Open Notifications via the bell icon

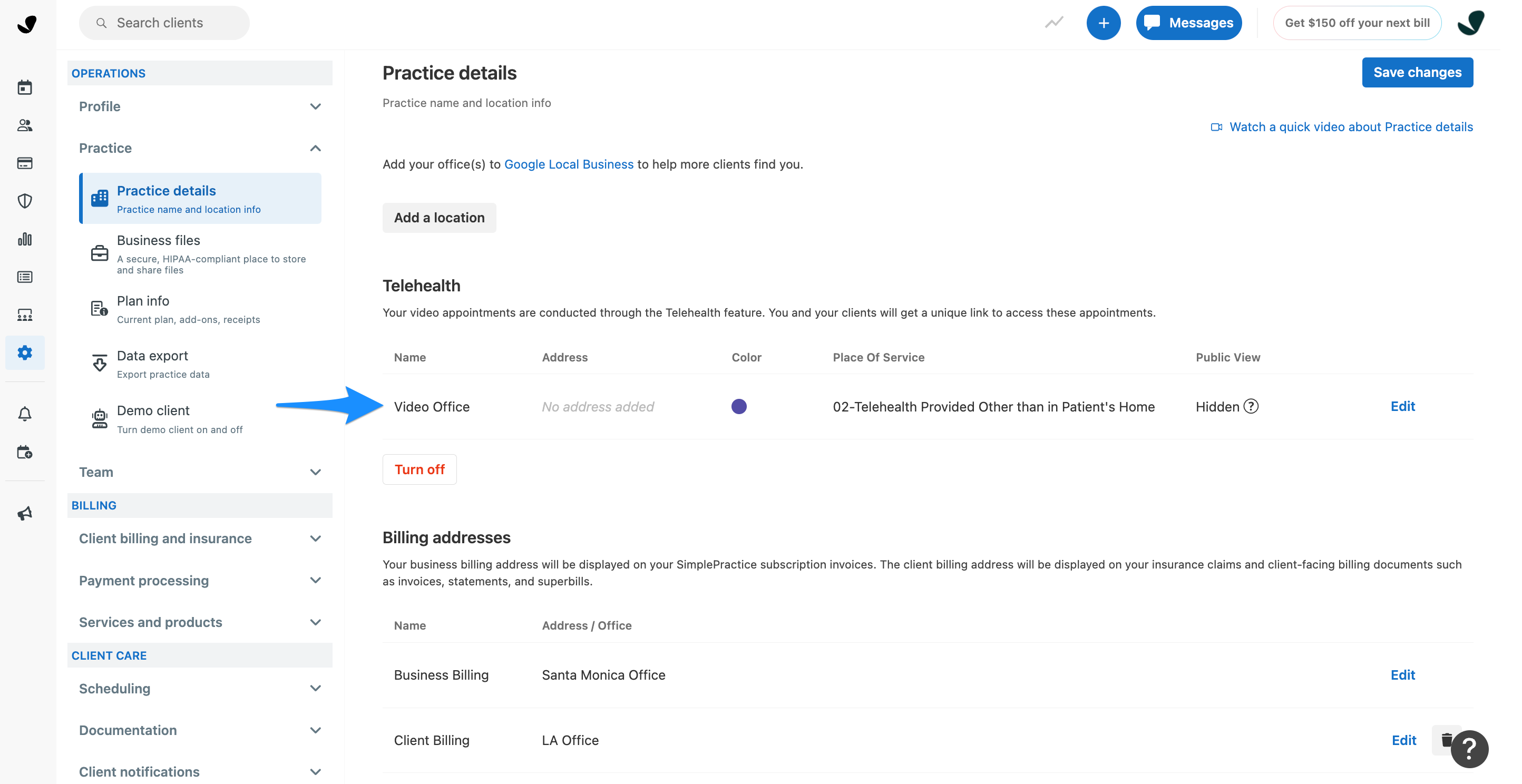pos(25,414)
